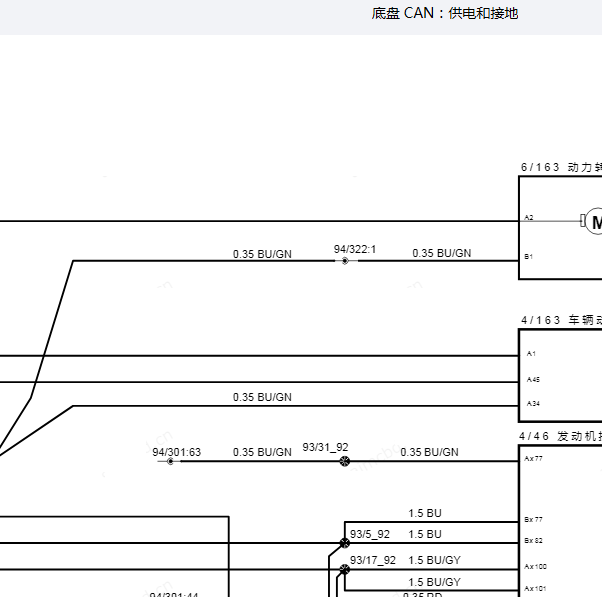Click the 1.5 BU/GY label on Ax100 wire
The image size is (602, 597).
434,560
